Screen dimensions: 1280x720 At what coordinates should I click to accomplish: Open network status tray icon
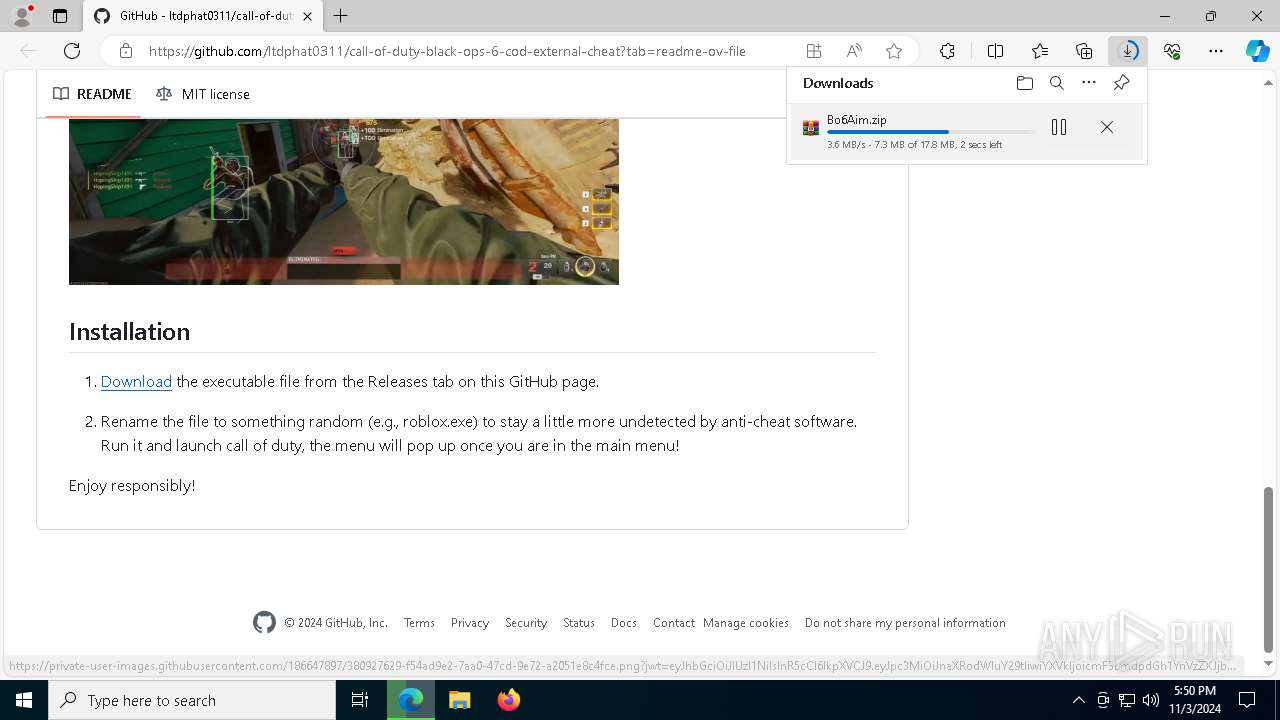(1126, 700)
